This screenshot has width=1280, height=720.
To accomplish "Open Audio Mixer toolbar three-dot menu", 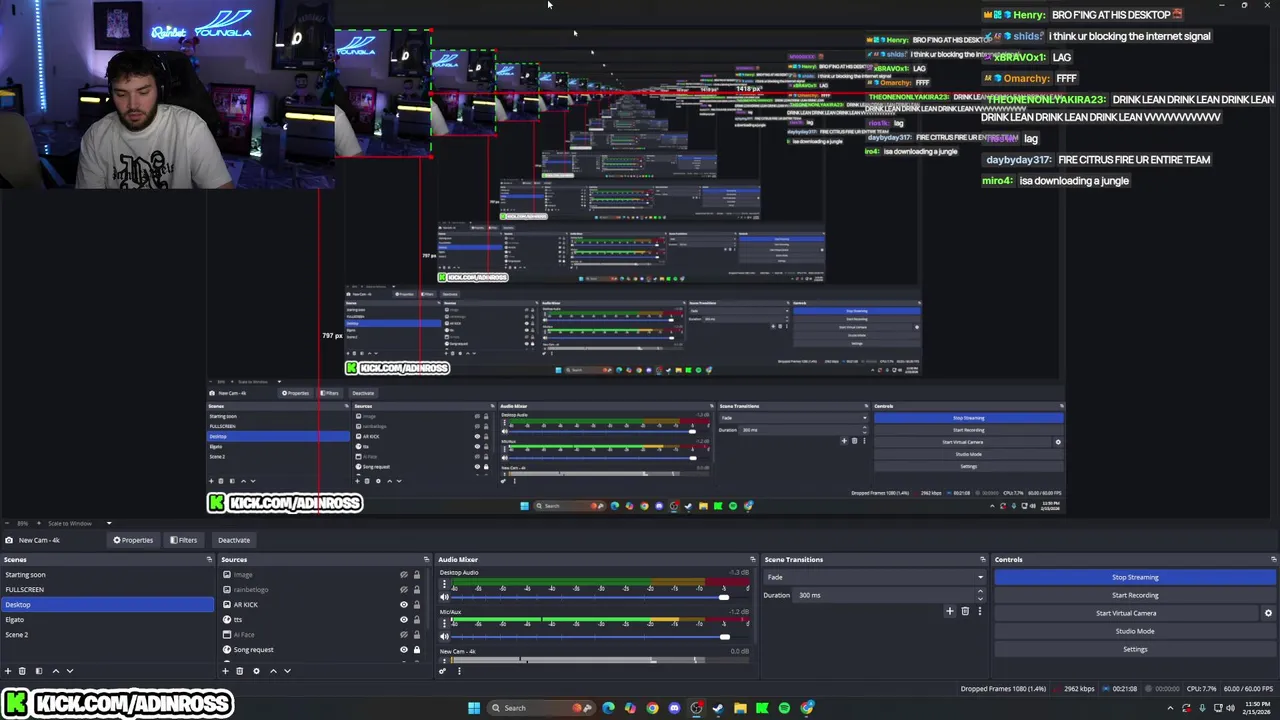I will click(x=459, y=671).
